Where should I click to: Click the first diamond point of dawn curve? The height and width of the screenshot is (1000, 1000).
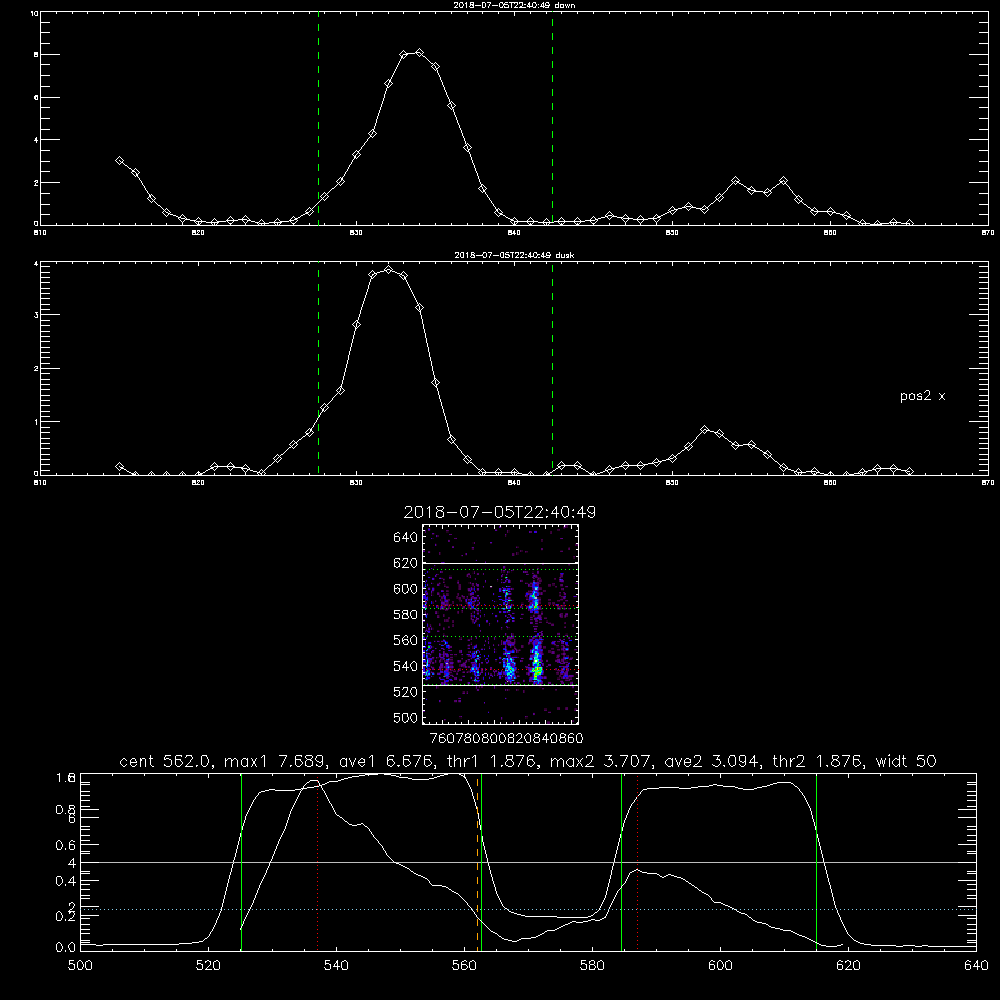[x=119, y=161]
